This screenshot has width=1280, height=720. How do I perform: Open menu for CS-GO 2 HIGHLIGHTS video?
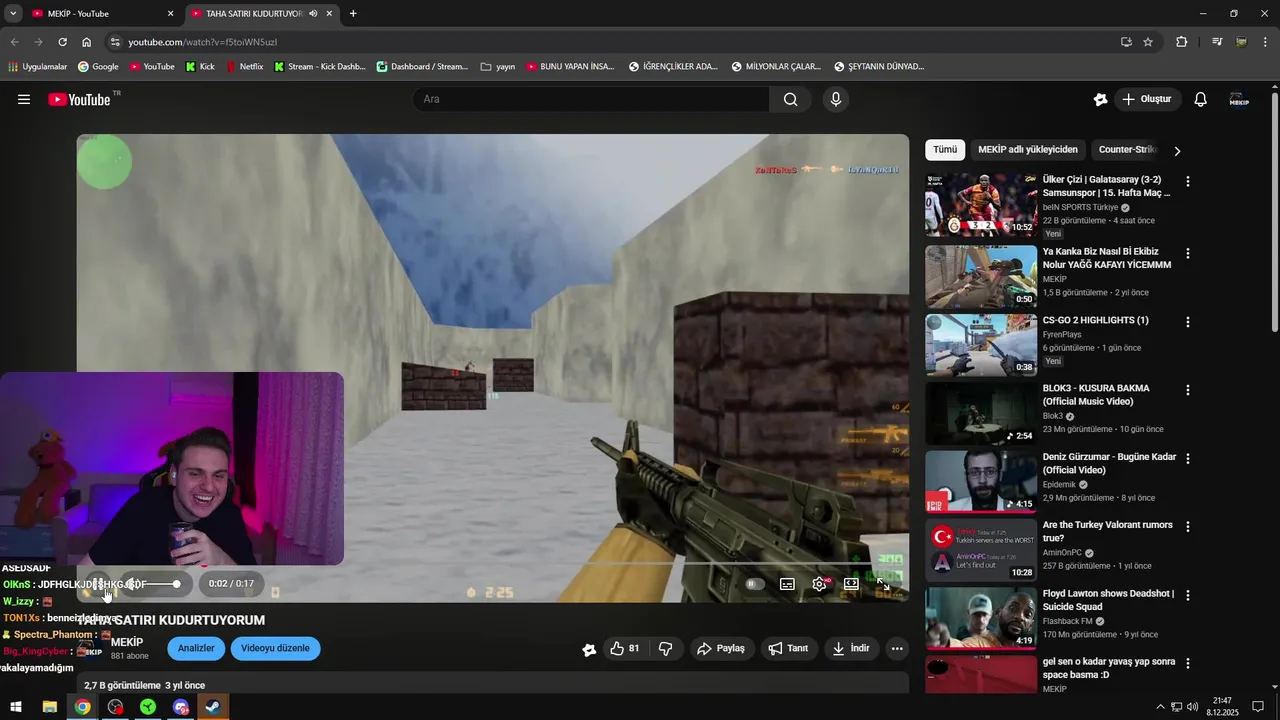coord(1188,322)
